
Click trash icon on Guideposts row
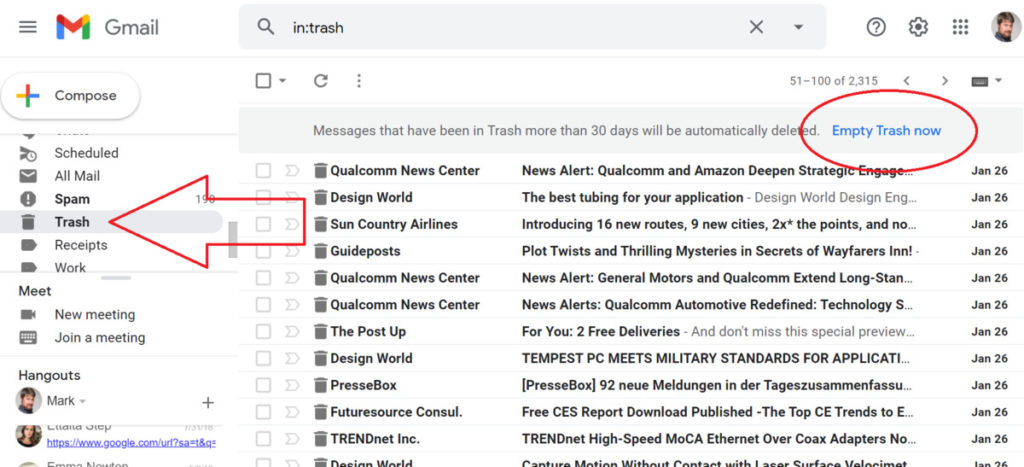click(320, 251)
